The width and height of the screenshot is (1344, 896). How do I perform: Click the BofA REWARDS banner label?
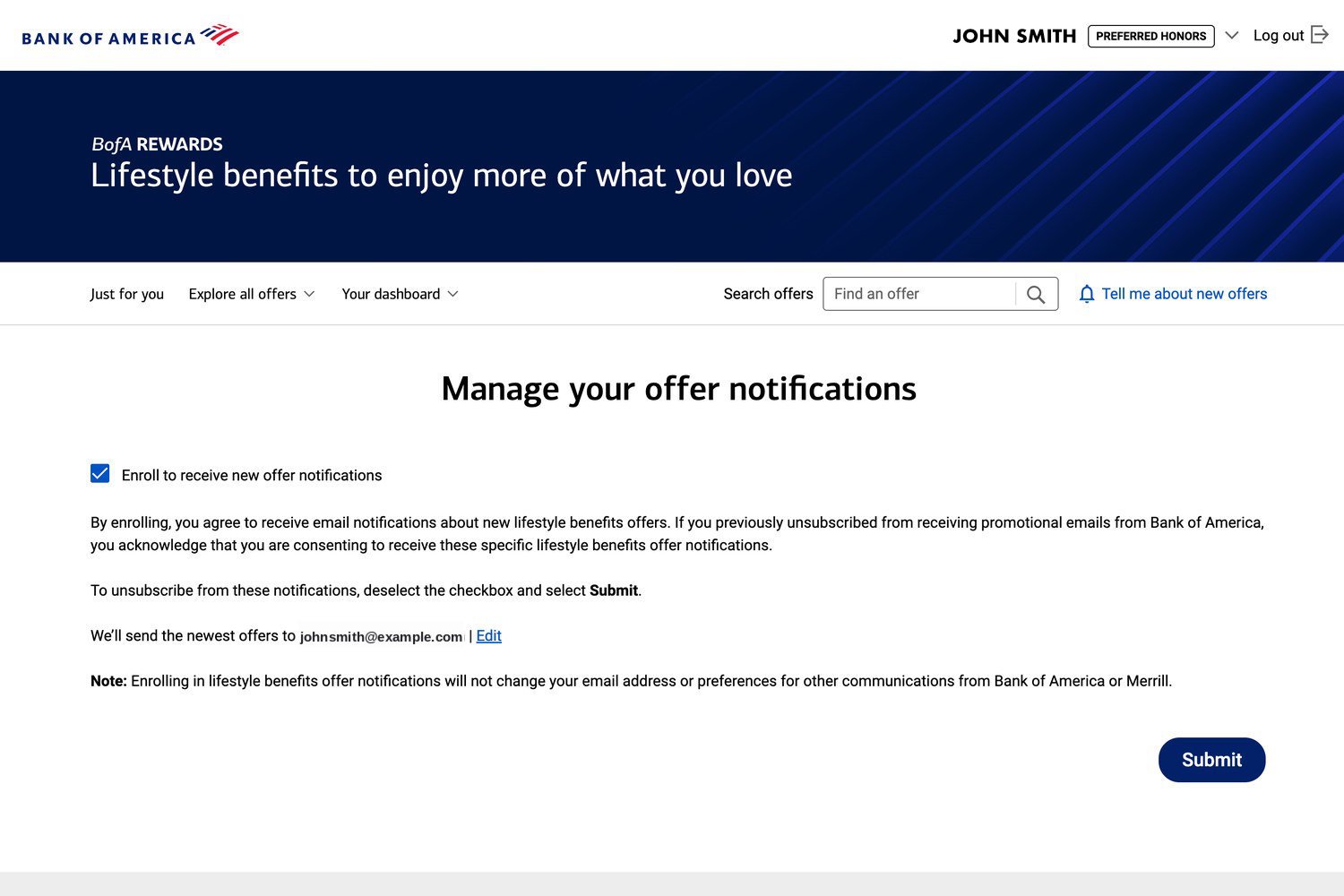pyautogui.click(x=157, y=144)
